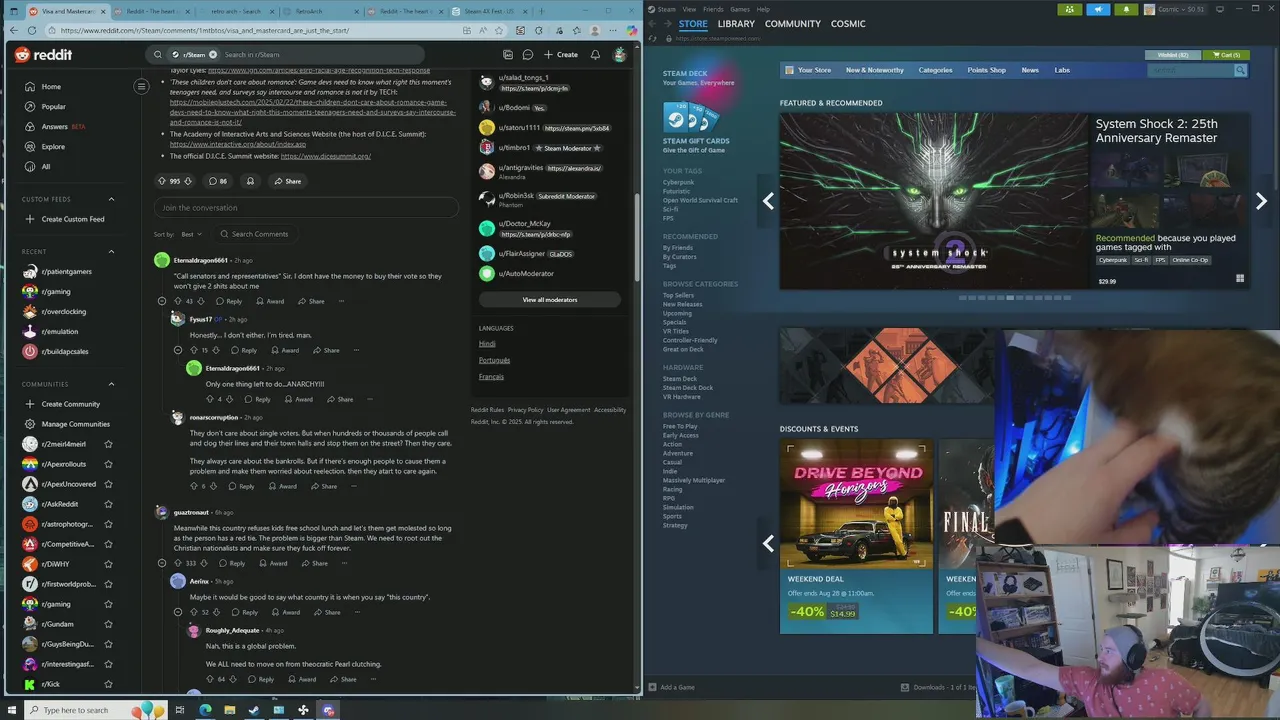Image resolution: width=1280 pixels, height=720 pixels.
Task: Open Reddit user avatar menu
Action: pos(619,55)
